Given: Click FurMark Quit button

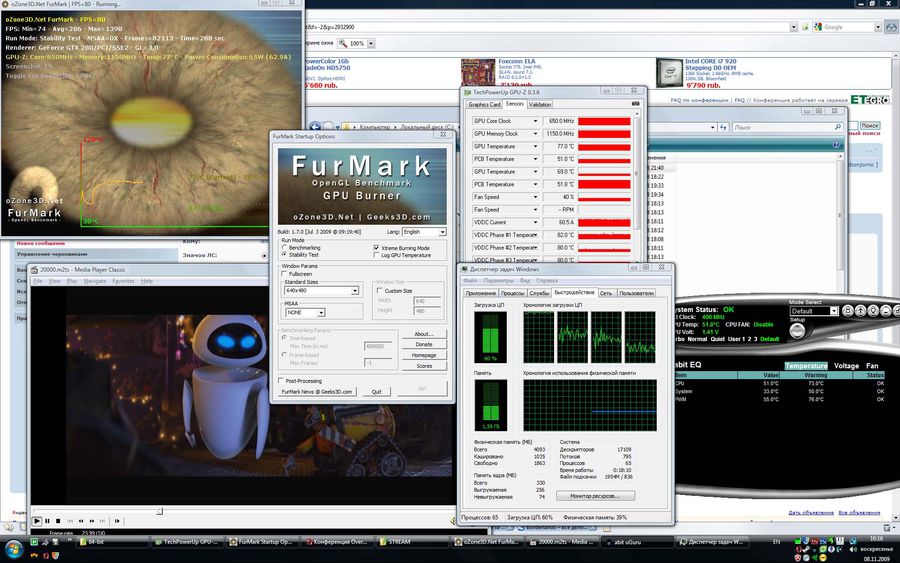Looking at the screenshot, I should (377, 391).
